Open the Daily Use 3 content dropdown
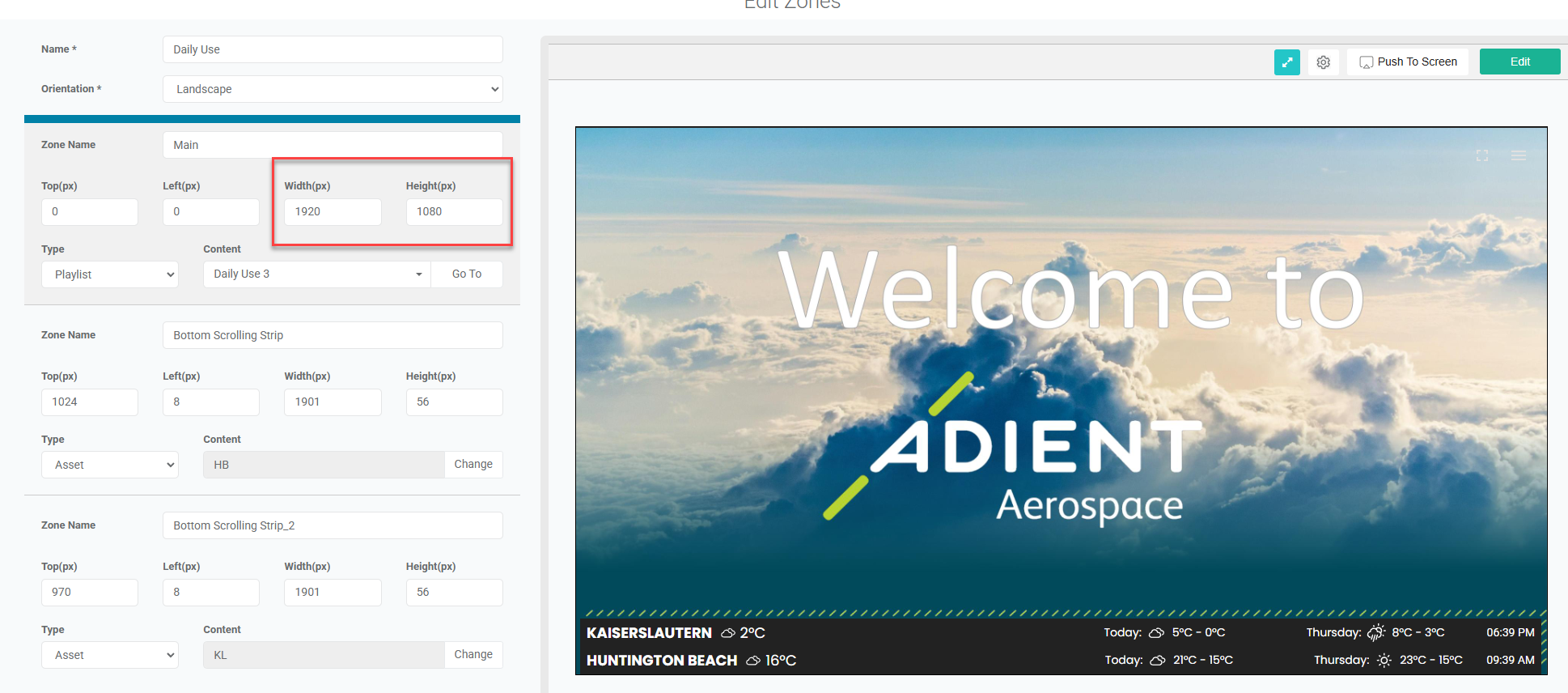Viewport: 1568px width, 693px height. tap(317, 274)
